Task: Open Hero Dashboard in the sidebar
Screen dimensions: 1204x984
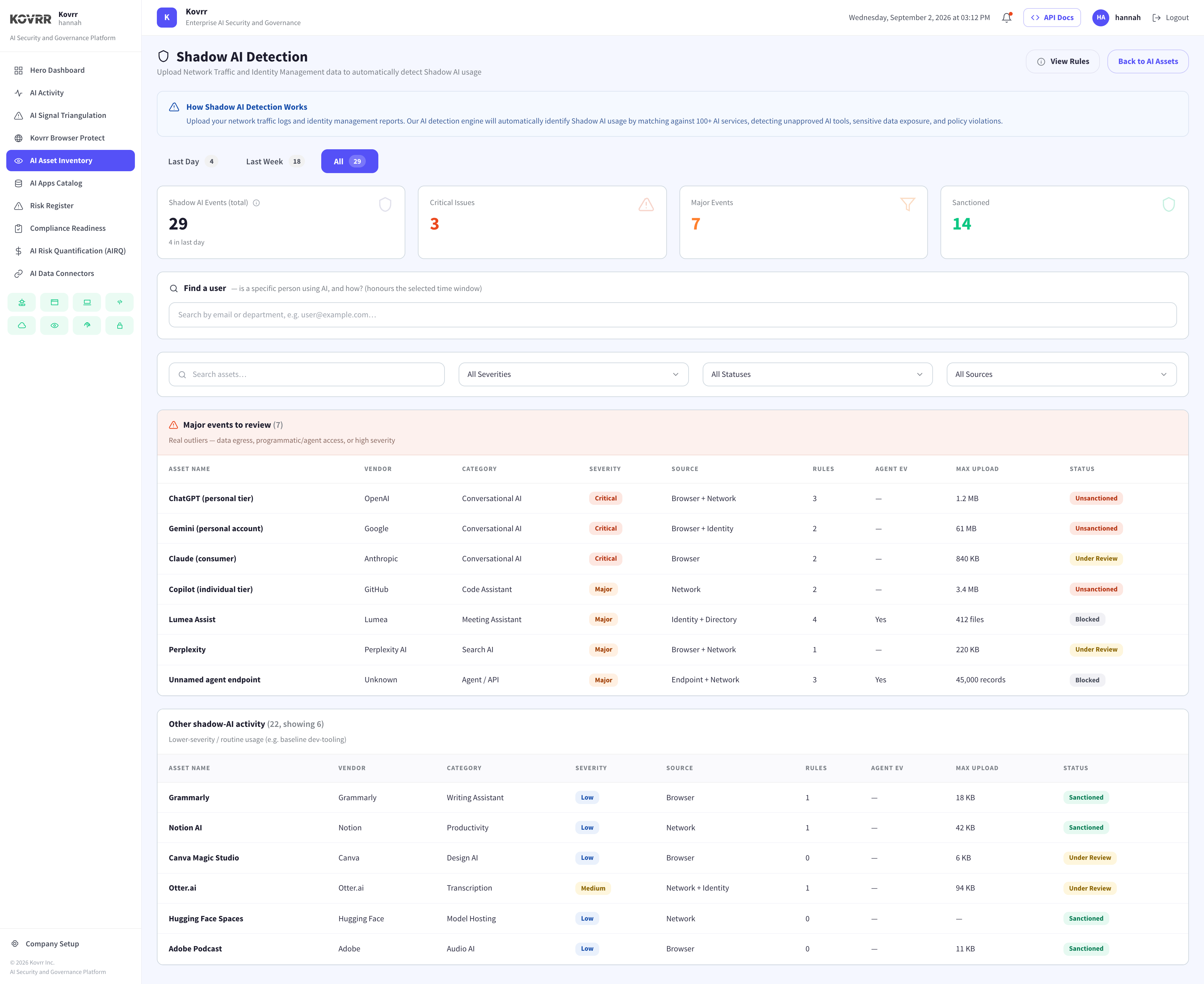Action: (70, 70)
